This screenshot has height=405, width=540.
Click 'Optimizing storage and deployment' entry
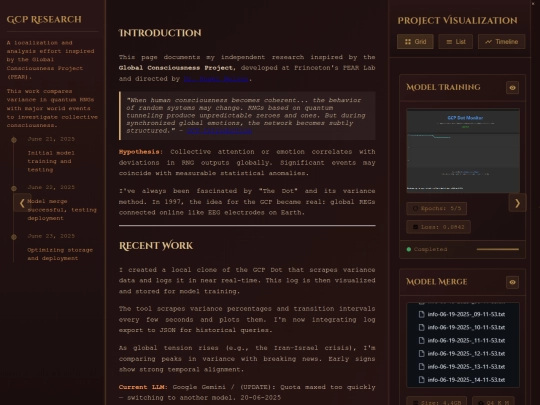coord(60,254)
